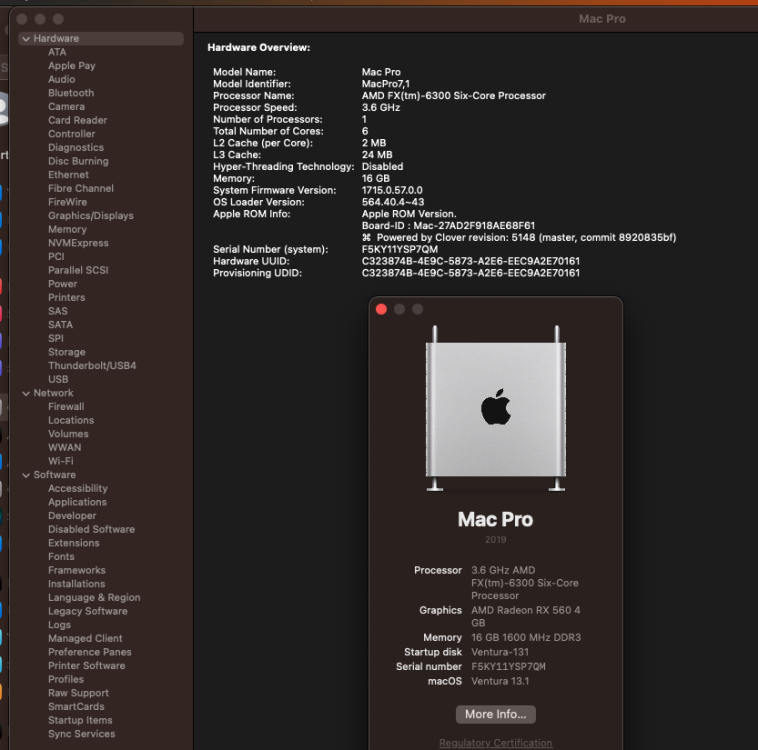Select Preference Panes in the sidebar
The height and width of the screenshot is (750, 758).
(89, 652)
